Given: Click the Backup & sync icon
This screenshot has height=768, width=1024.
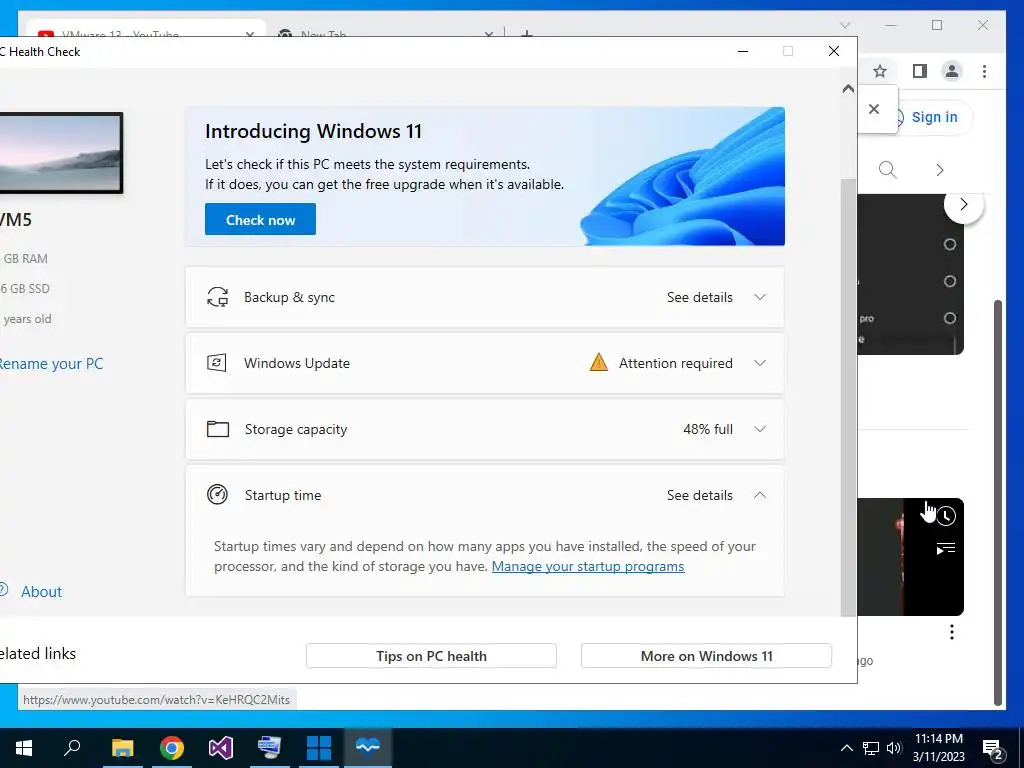Looking at the screenshot, I should coord(217,297).
